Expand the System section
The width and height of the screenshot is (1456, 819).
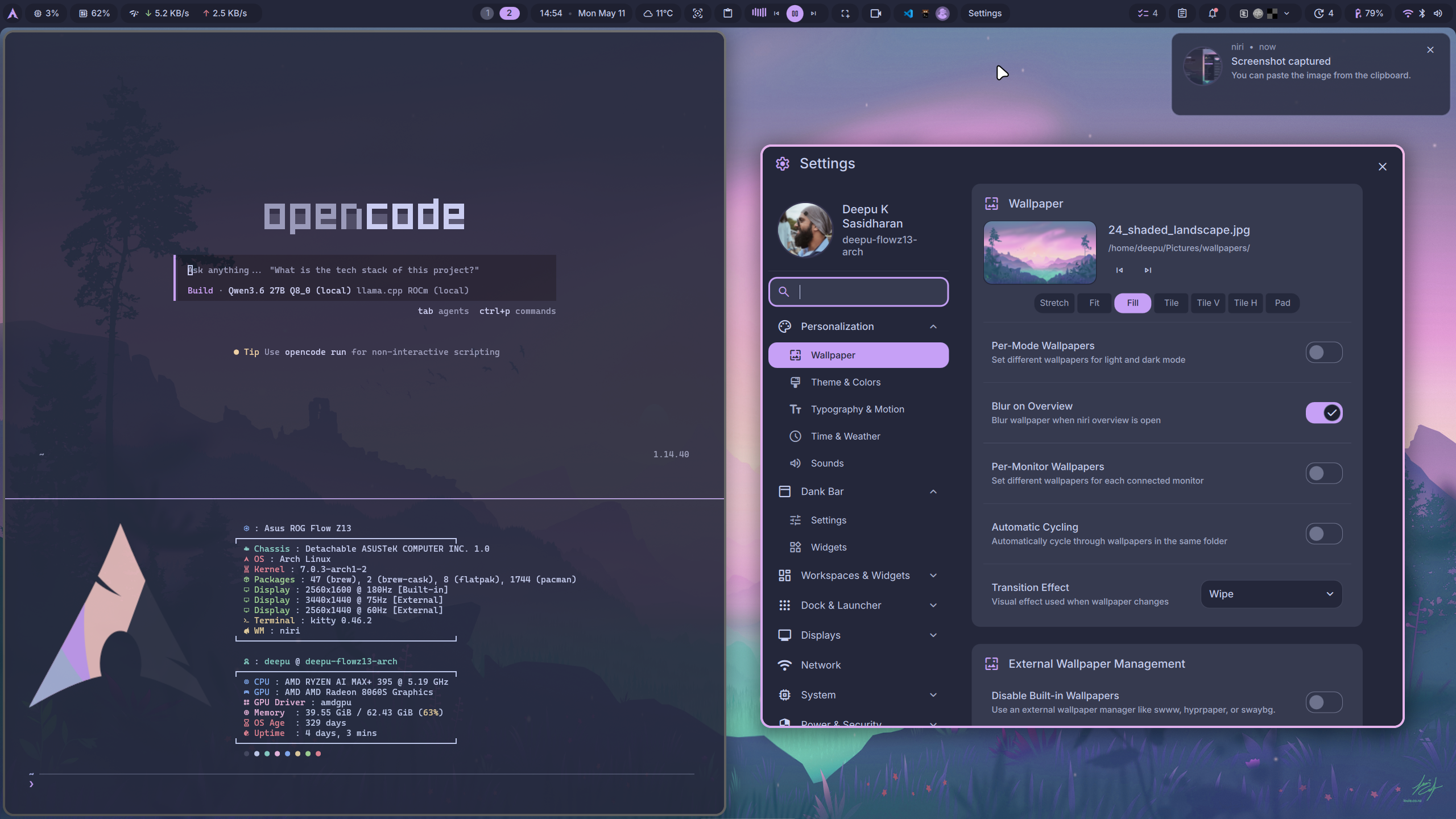pyautogui.click(x=858, y=695)
